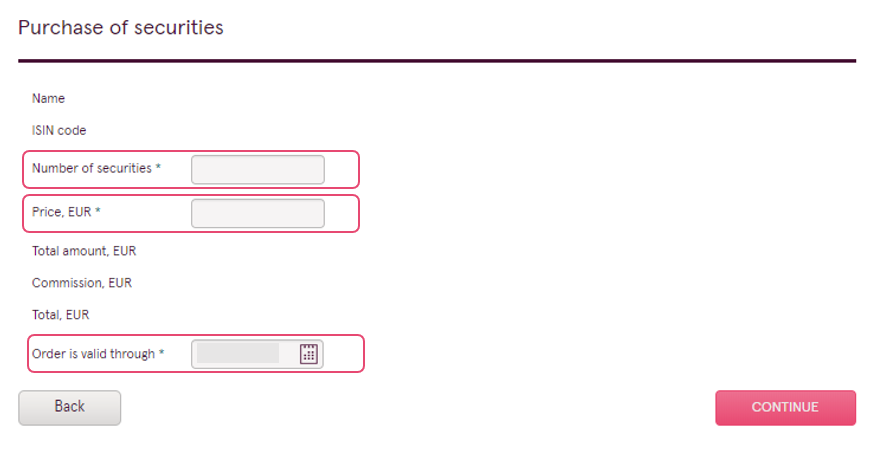Screen dimensions: 885x467
Task: Click the 'Commission, EUR' label
Action: pos(82,283)
